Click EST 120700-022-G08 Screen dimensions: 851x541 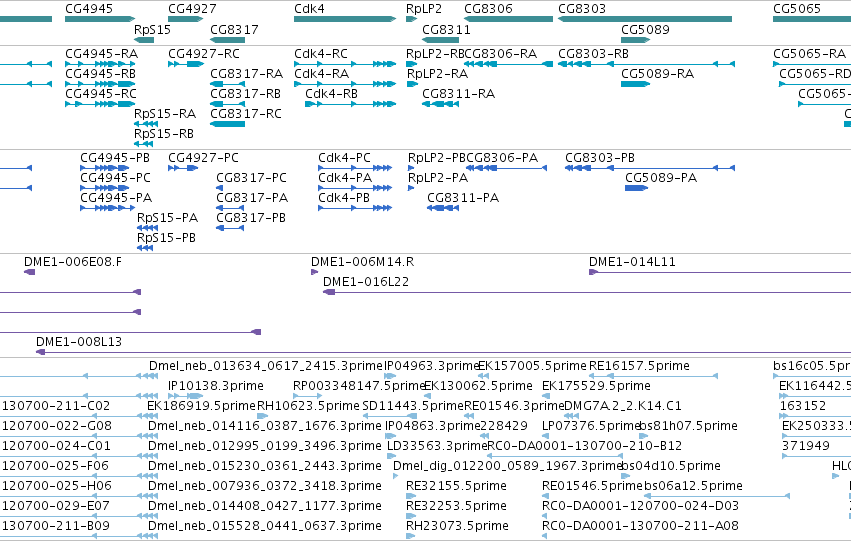click(x=56, y=426)
